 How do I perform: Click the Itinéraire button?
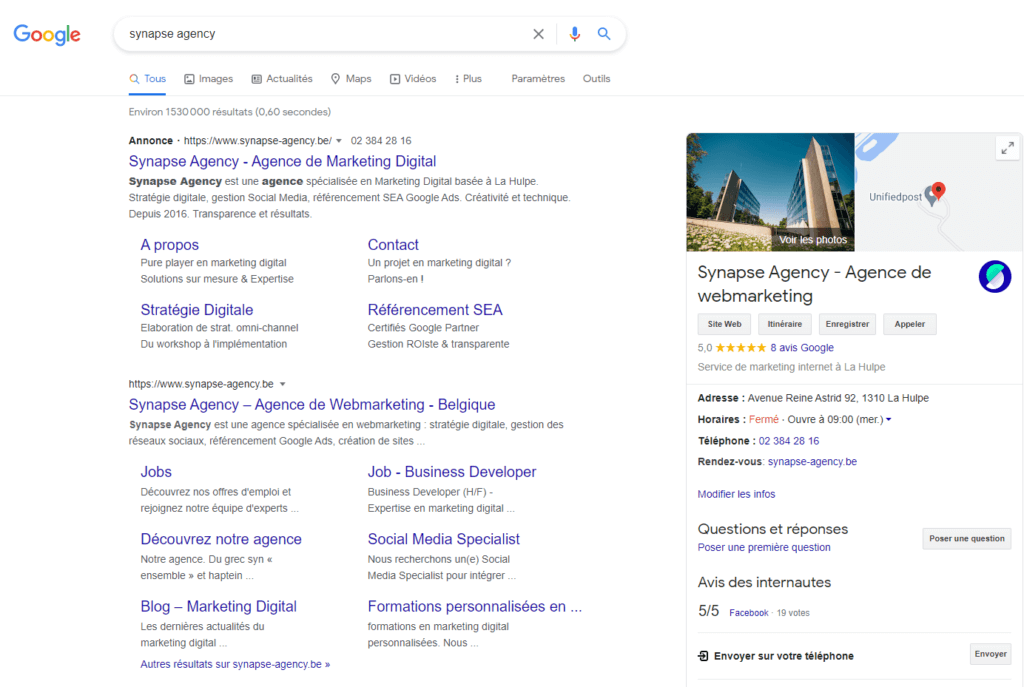(784, 324)
